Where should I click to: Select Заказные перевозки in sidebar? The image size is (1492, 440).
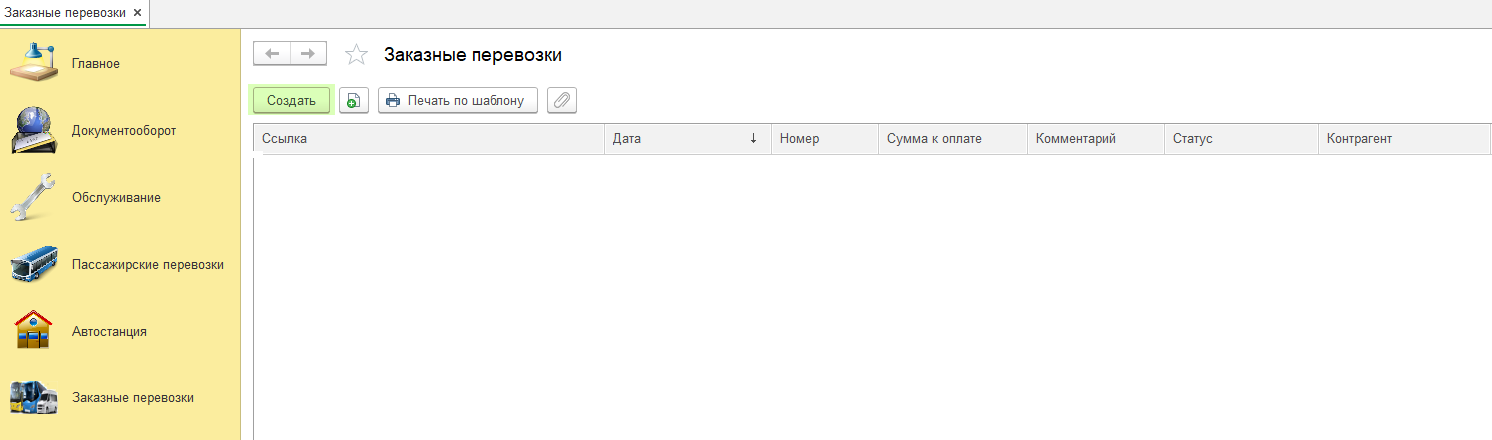coord(132,397)
